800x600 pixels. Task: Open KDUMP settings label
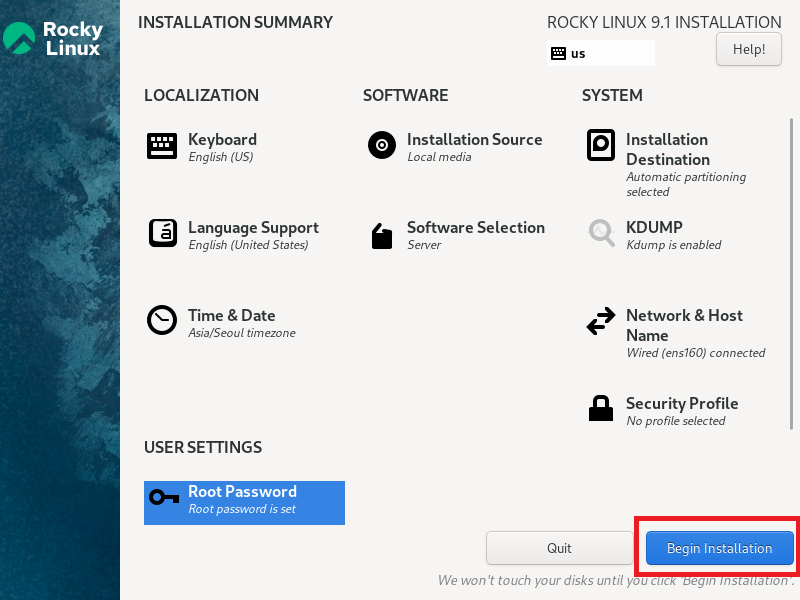(x=654, y=227)
